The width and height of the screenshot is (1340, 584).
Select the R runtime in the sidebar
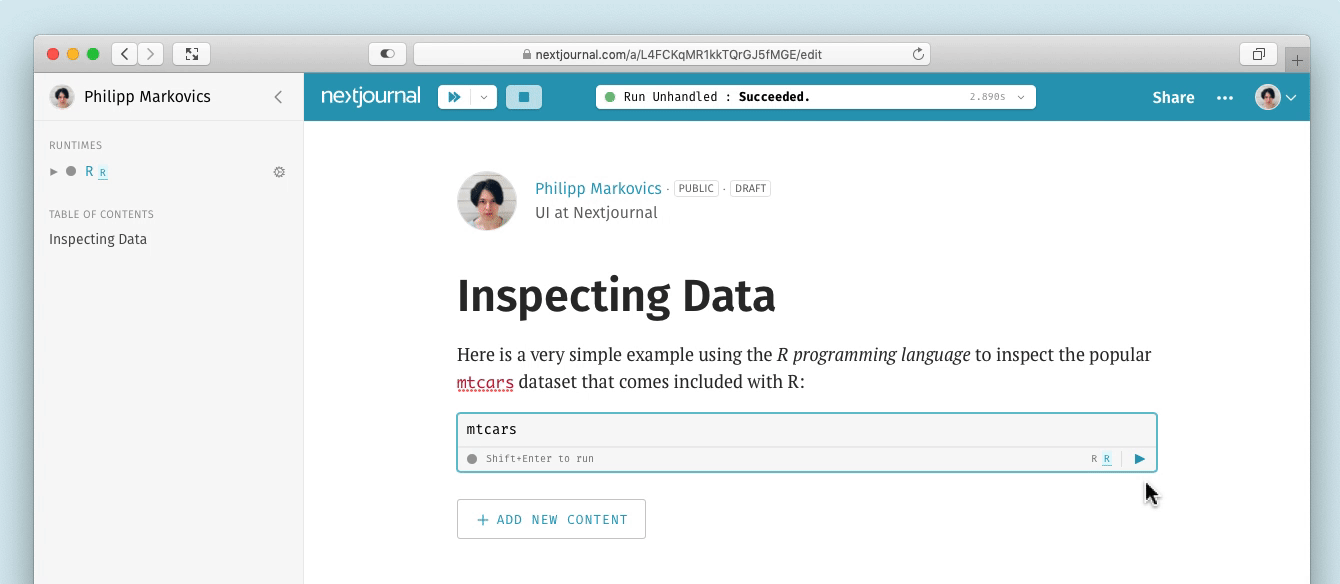(96, 172)
